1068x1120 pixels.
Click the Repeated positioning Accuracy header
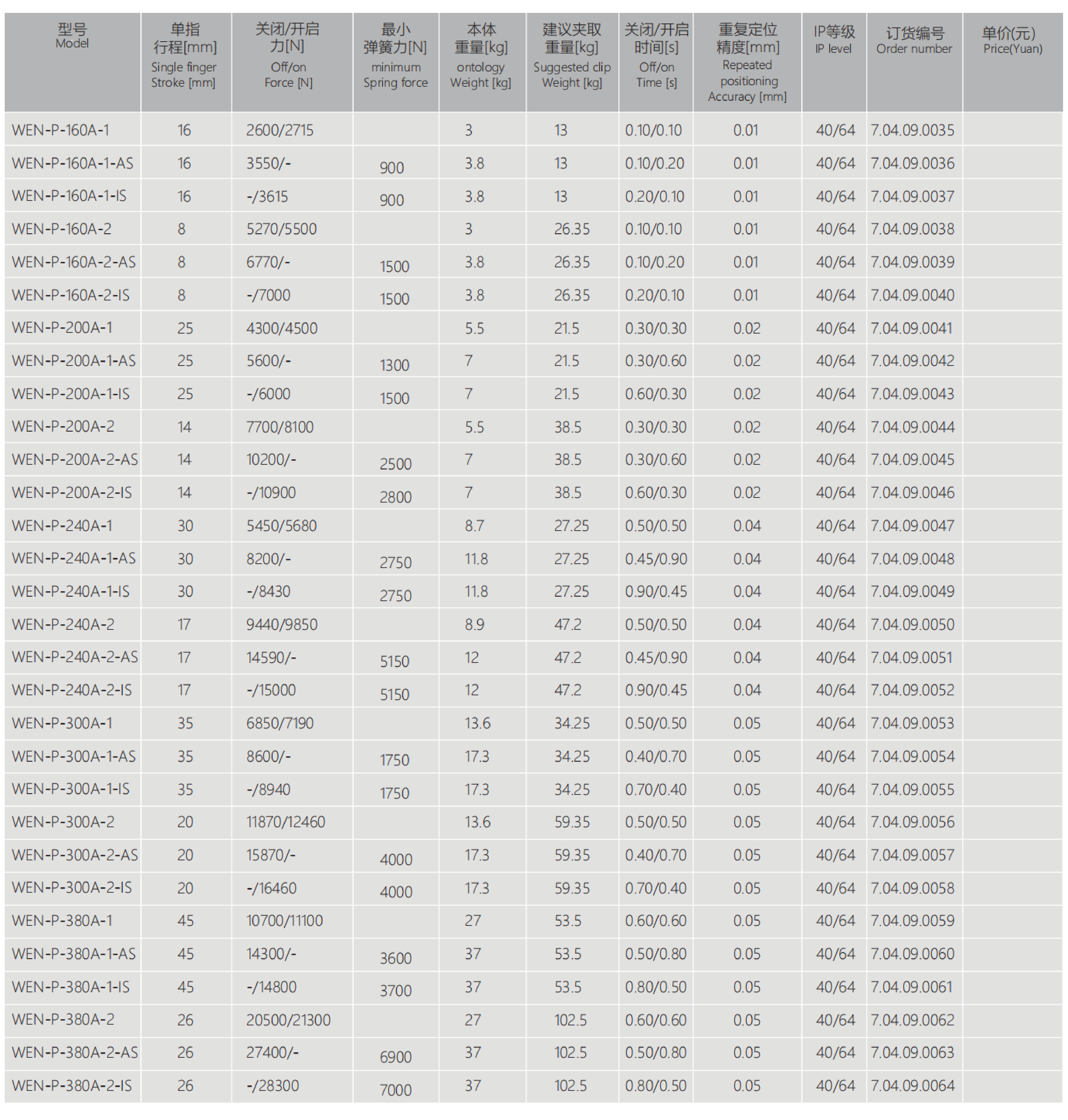(x=747, y=63)
